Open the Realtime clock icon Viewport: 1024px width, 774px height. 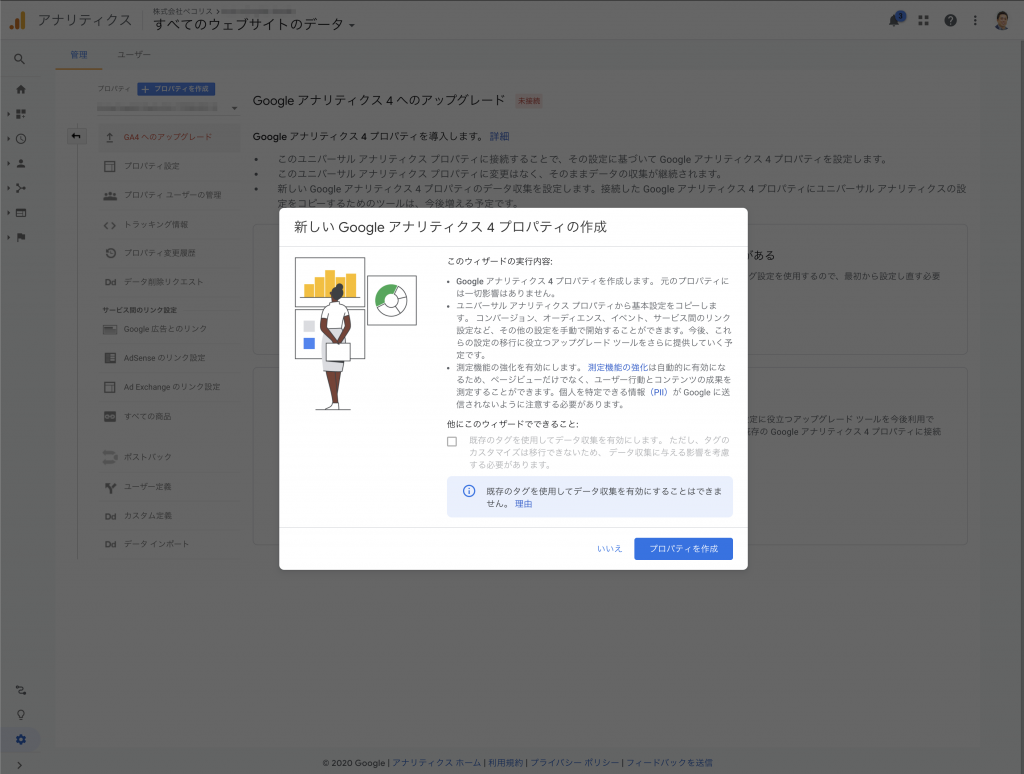click(x=21, y=138)
